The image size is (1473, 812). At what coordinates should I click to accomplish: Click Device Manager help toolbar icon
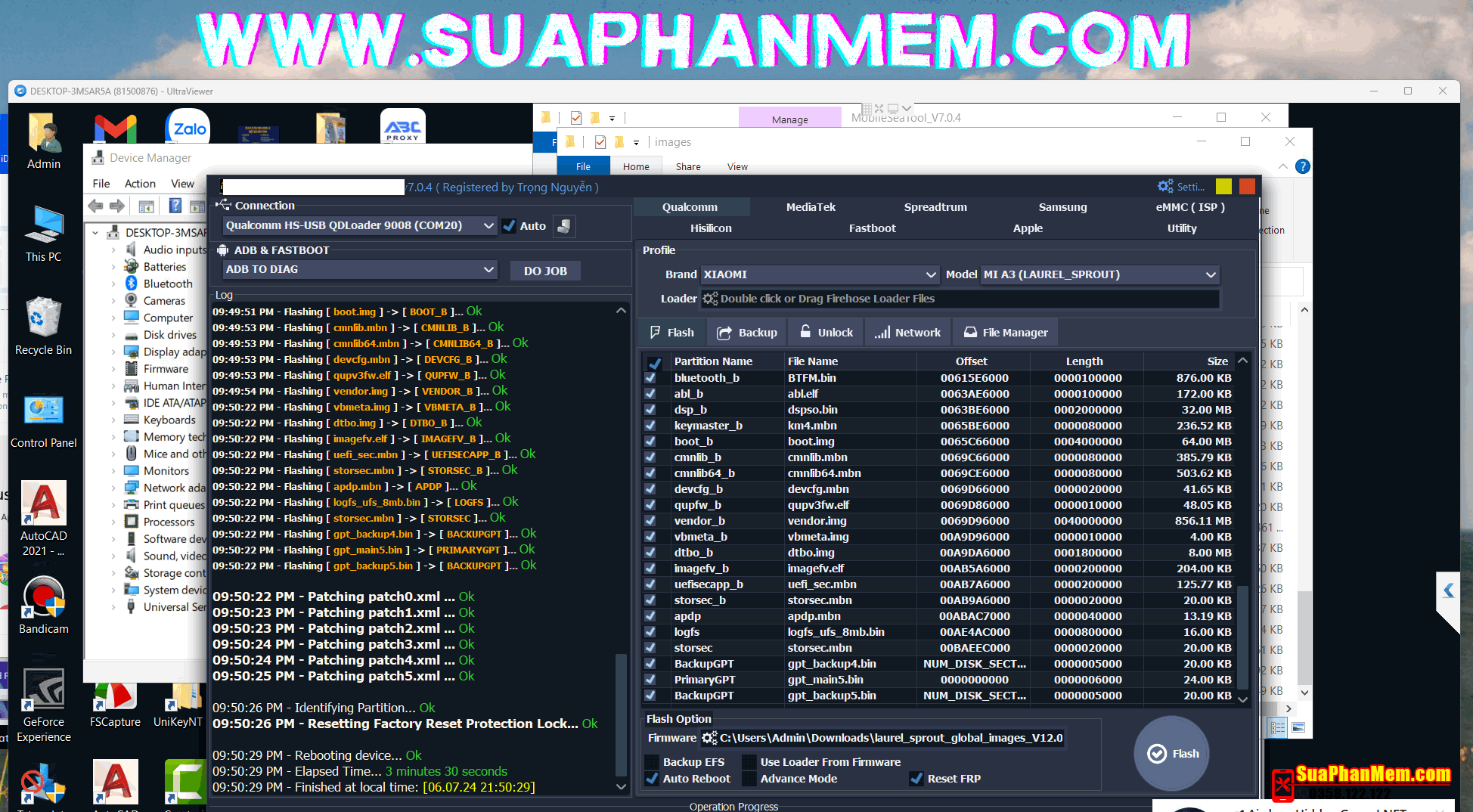click(x=175, y=206)
